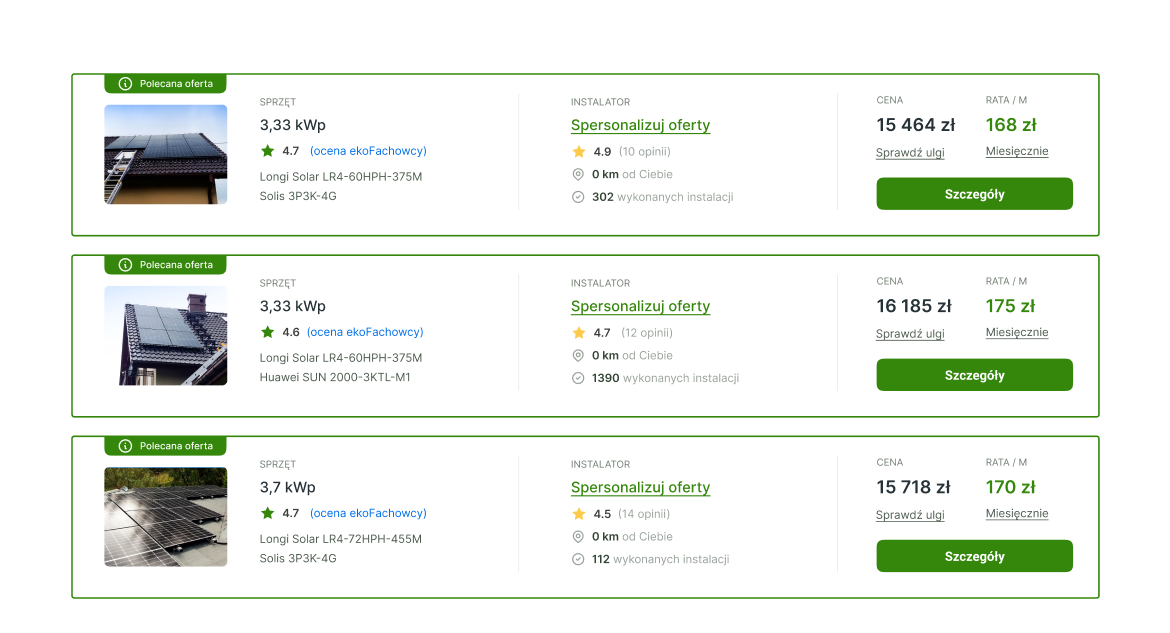Click Miesięcznie under the 168 zł rate
Viewport: 1170px width, 633px height.
[x=1017, y=151]
